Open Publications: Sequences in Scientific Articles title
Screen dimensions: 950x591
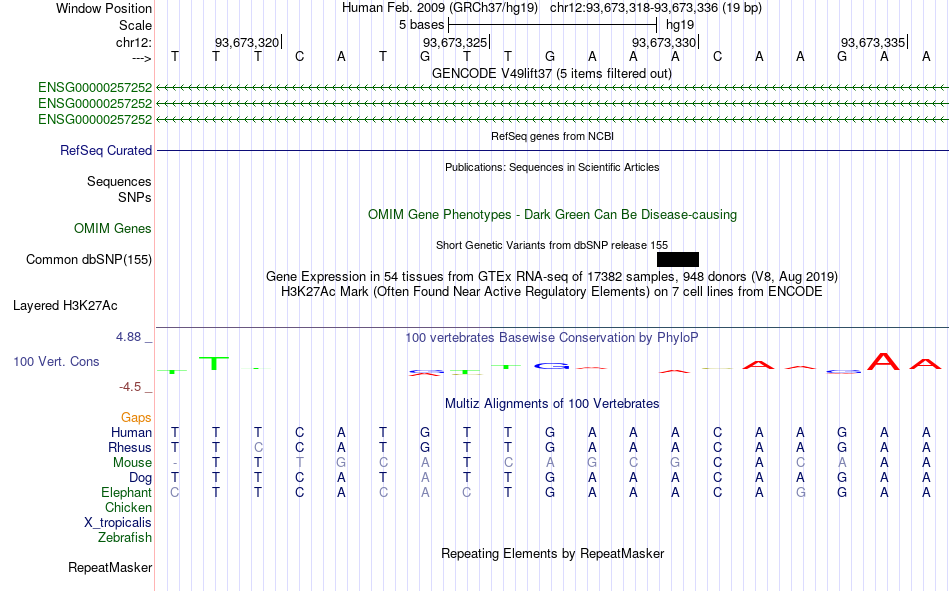pos(552,167)
